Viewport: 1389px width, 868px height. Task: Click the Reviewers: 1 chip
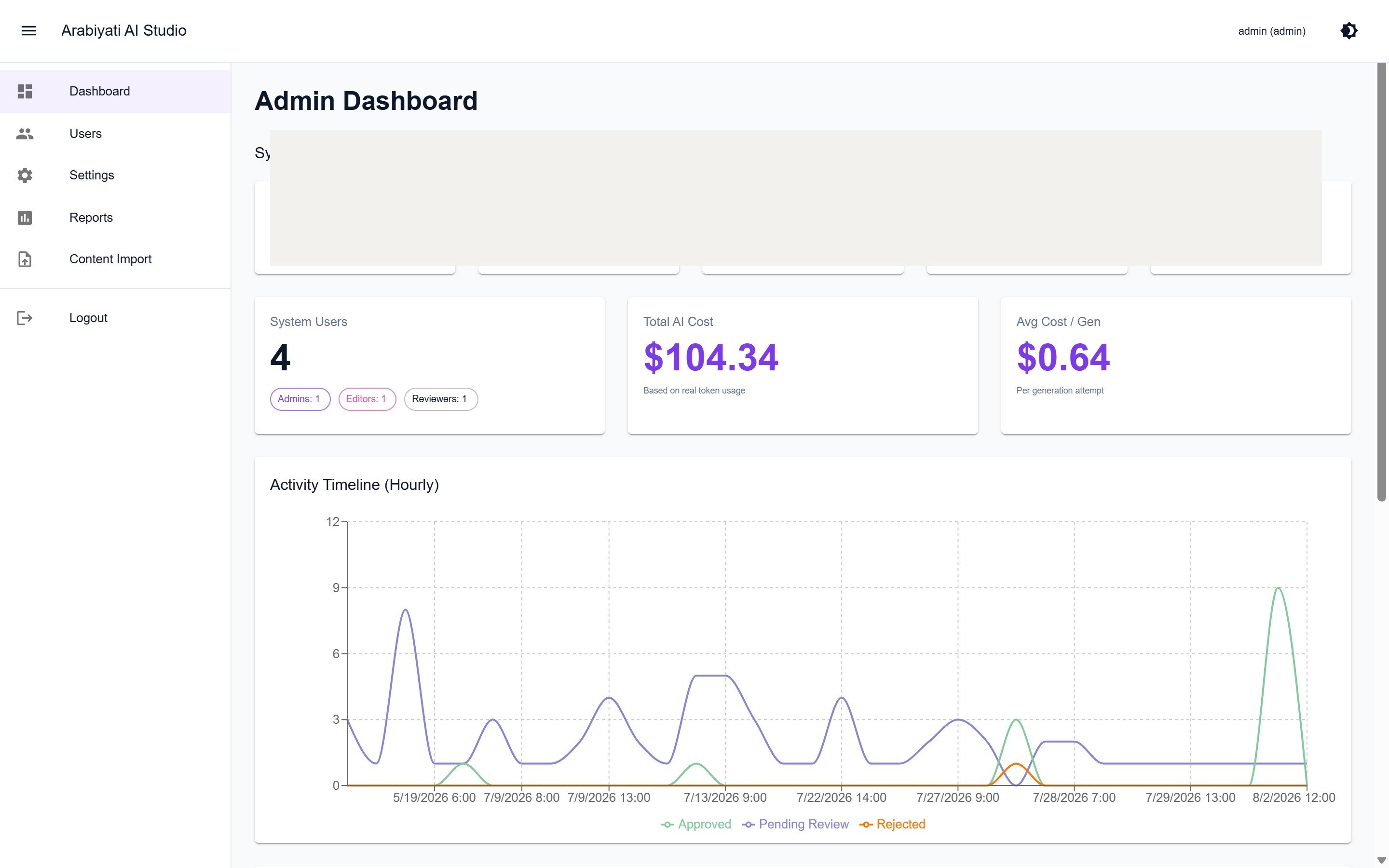click(441, 399)
